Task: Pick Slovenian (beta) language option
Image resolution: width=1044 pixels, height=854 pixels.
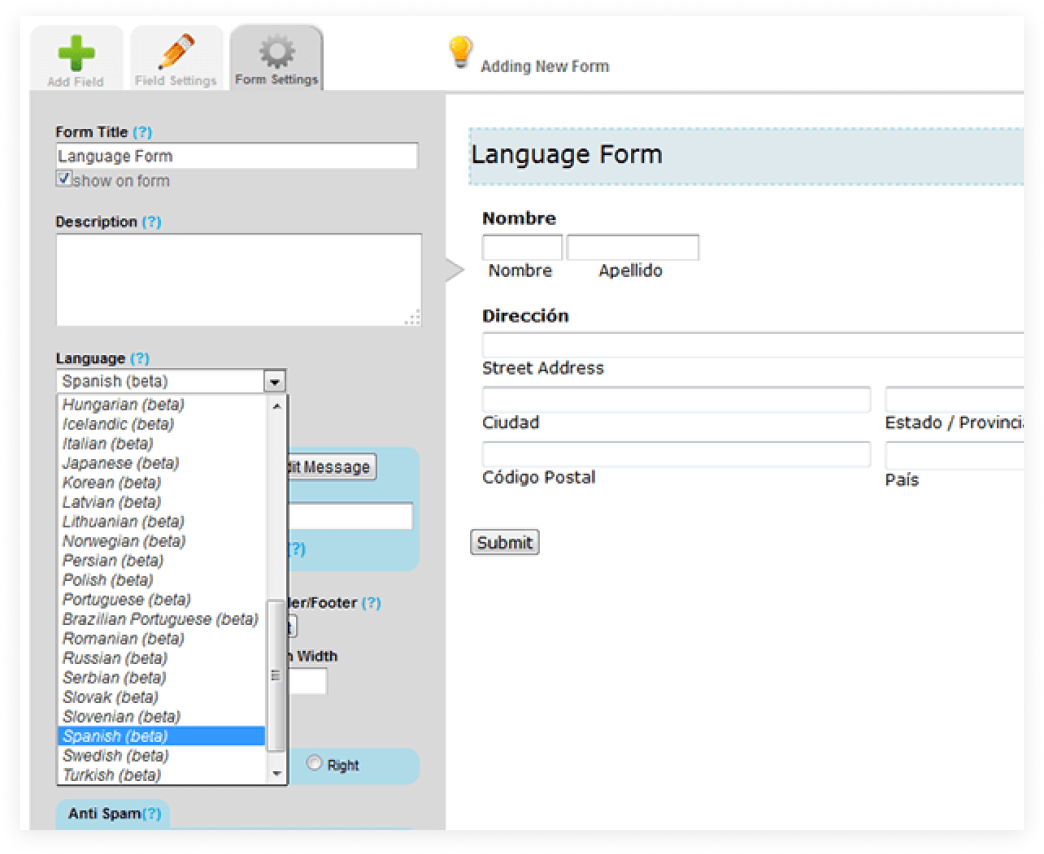Action: 121,717
